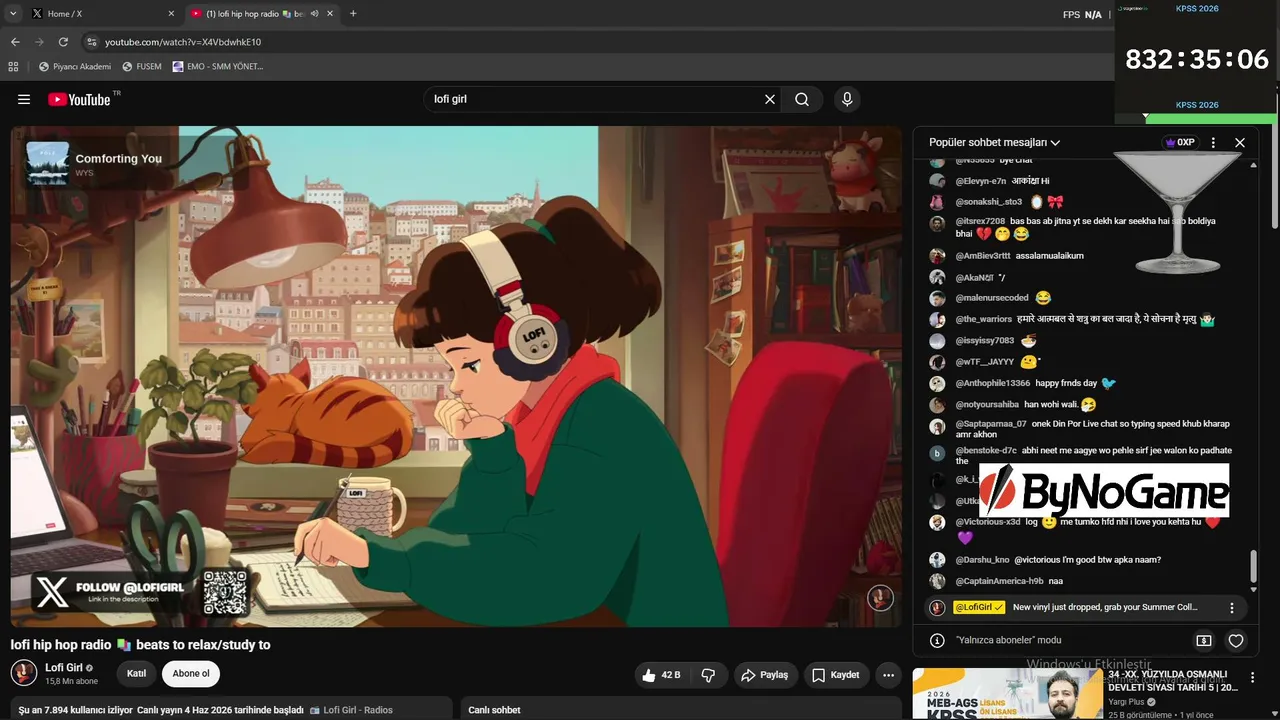This screenshot has height=720, width=1280.
Task: Click the video's channel watermark avatar
Action: pos(880,598)
